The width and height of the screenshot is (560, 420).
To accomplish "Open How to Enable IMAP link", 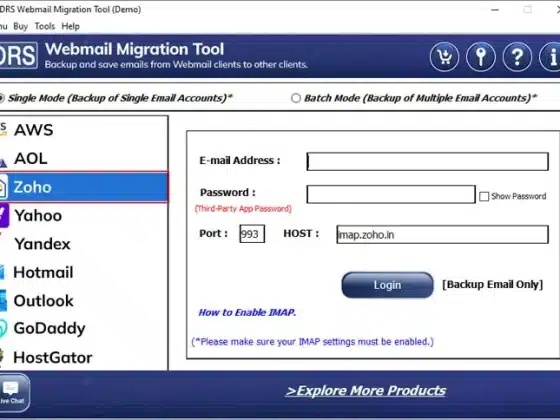I will tap(247, 312).
